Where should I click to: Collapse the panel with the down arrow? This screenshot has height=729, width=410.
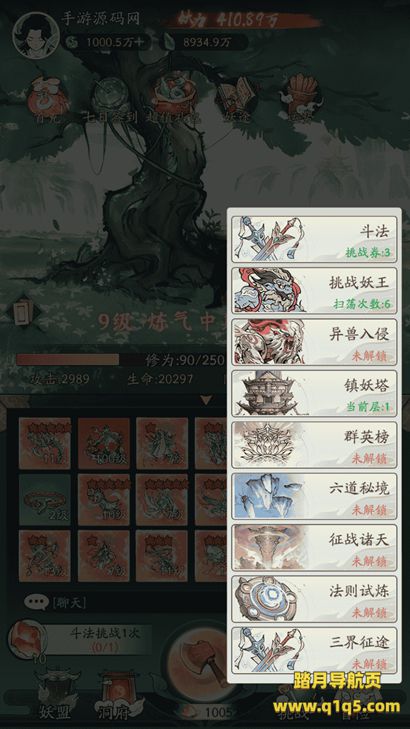click(x=206, y=399)
